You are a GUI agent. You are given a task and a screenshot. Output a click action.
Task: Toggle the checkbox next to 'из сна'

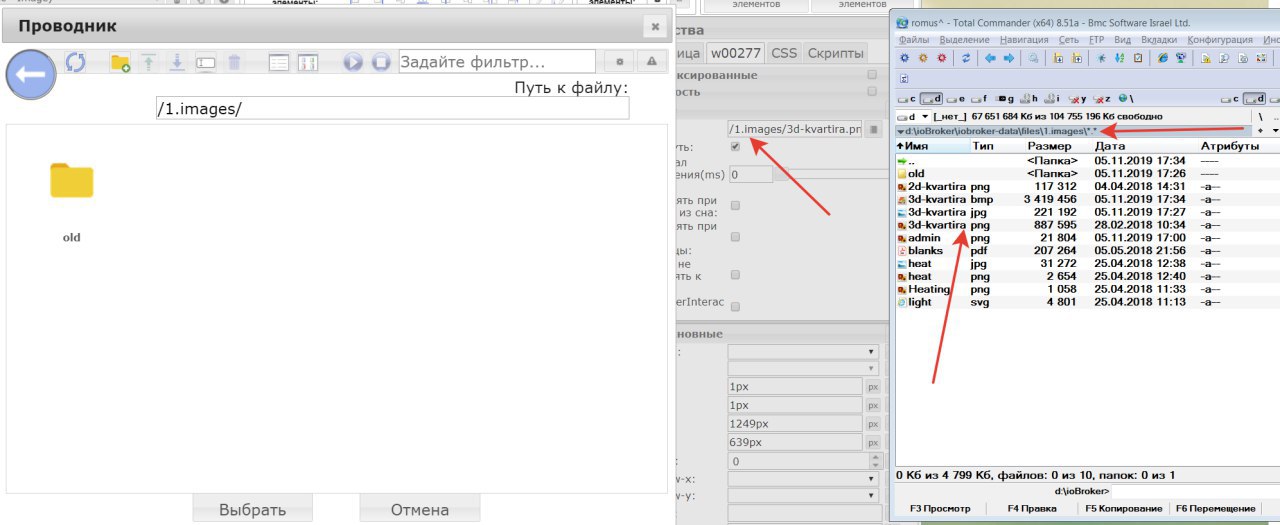[736, 205]
